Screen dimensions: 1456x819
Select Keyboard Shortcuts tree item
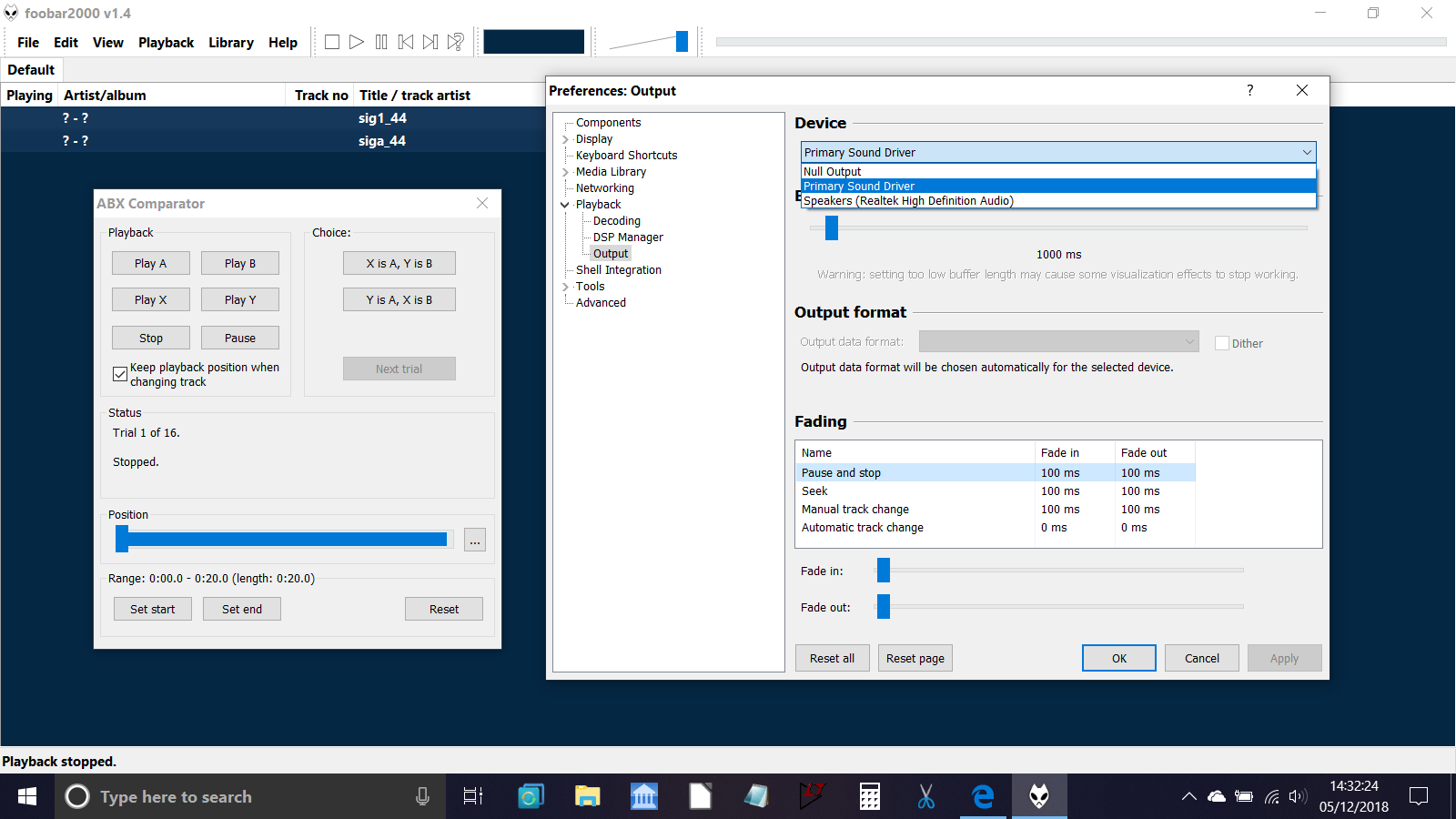coord(626,156)
